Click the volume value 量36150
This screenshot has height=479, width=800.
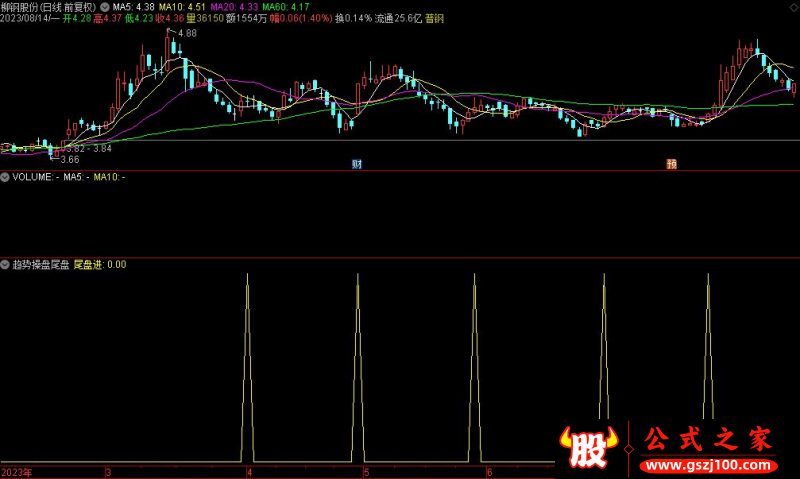[x=205, y=18]
